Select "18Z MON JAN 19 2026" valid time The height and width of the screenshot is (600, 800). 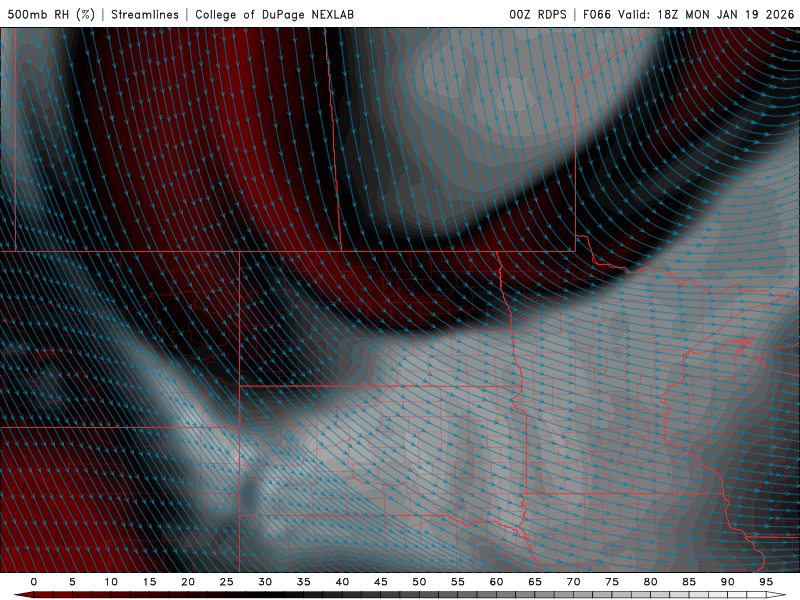[x=726, y=14]
